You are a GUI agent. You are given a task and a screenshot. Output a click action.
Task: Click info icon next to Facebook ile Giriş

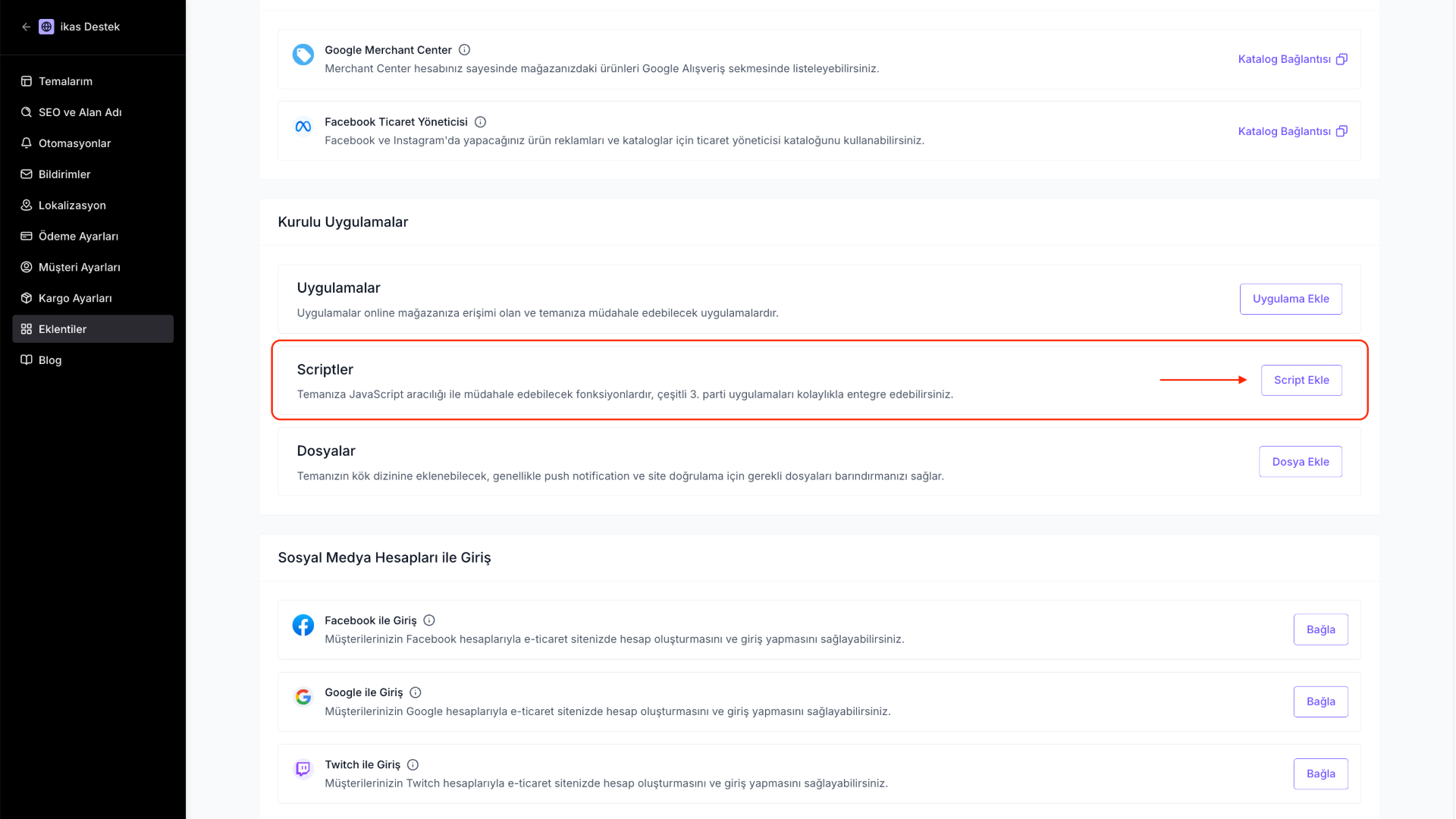(429, 620)
